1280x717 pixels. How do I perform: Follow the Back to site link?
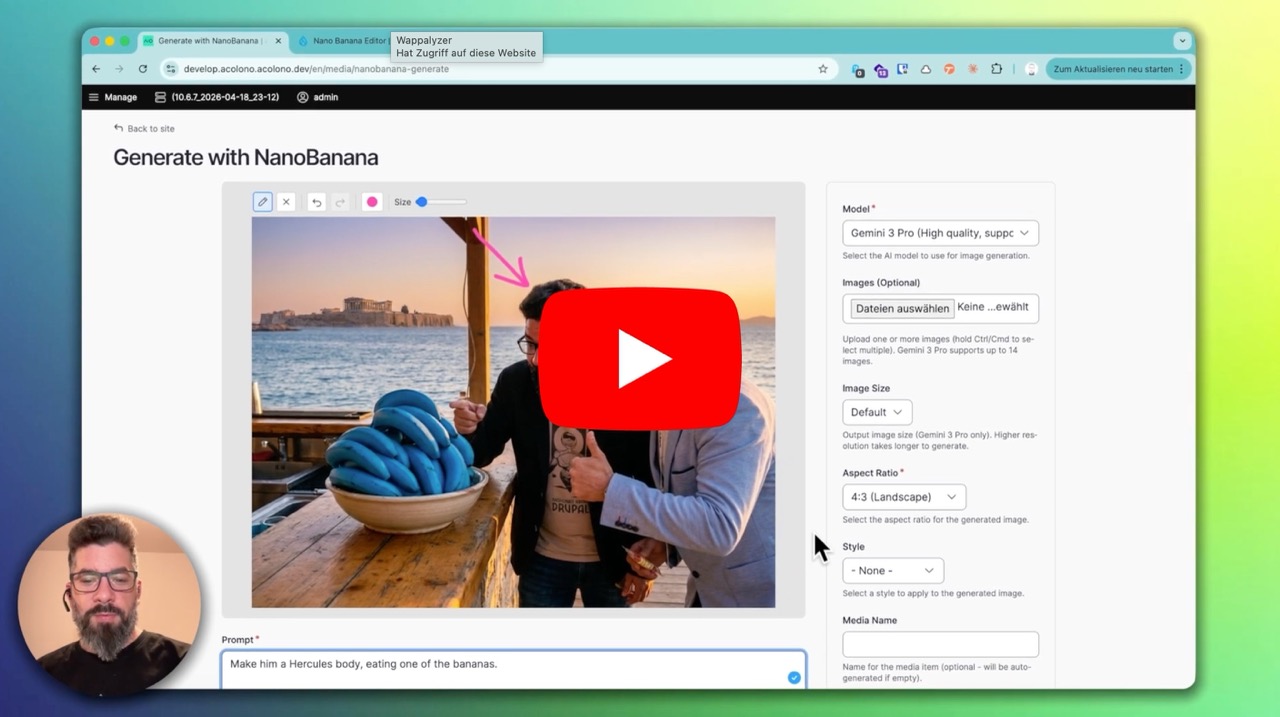pos(144,129)
